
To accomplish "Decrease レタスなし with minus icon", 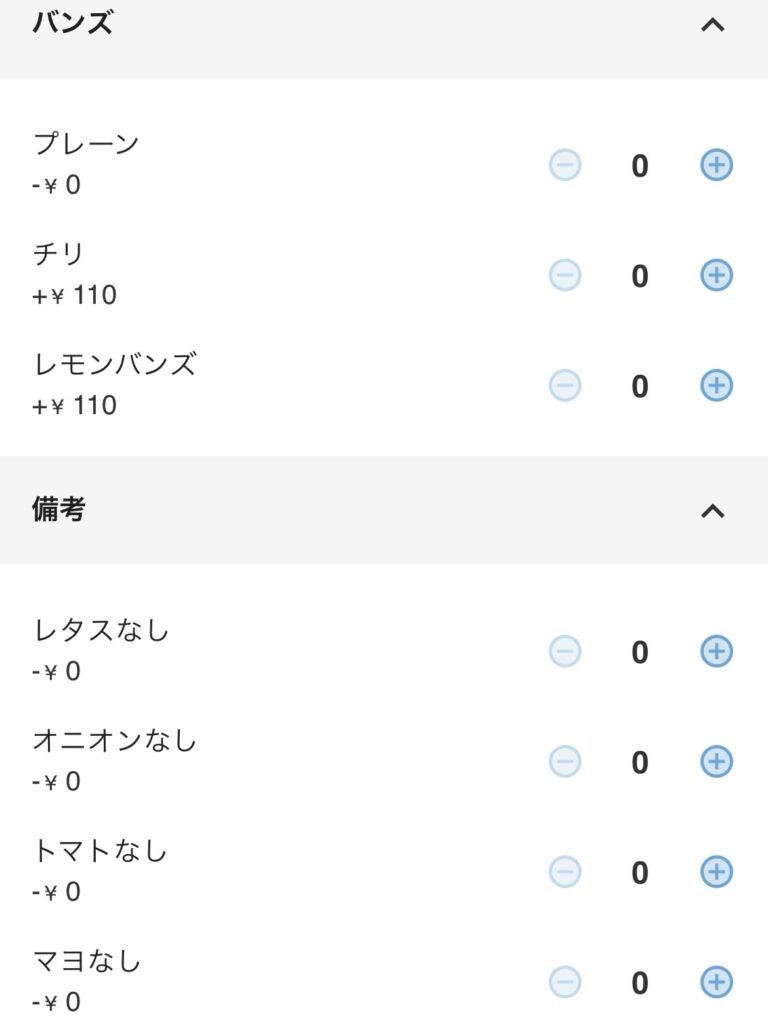I will click(x=565, y=652).
